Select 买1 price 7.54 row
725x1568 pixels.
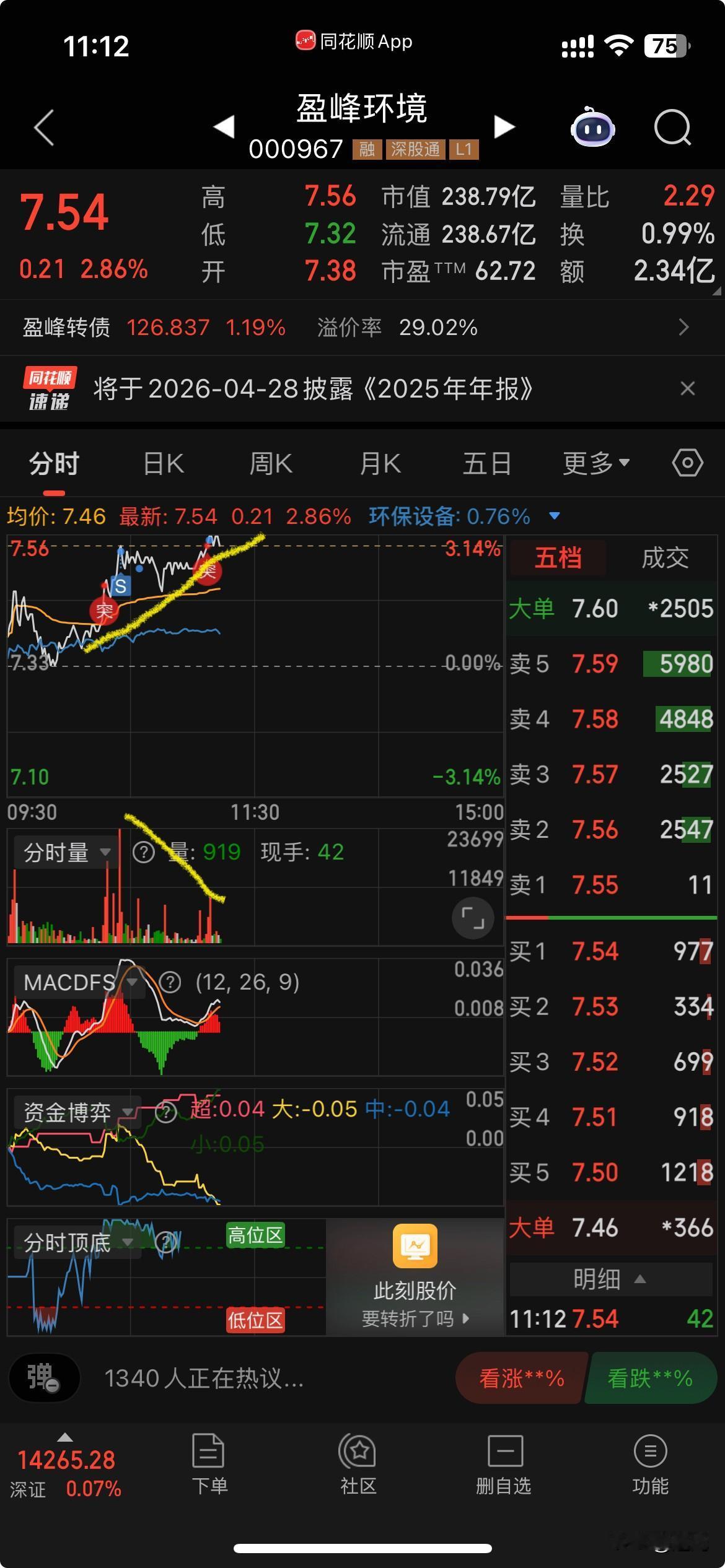point(611,951)
